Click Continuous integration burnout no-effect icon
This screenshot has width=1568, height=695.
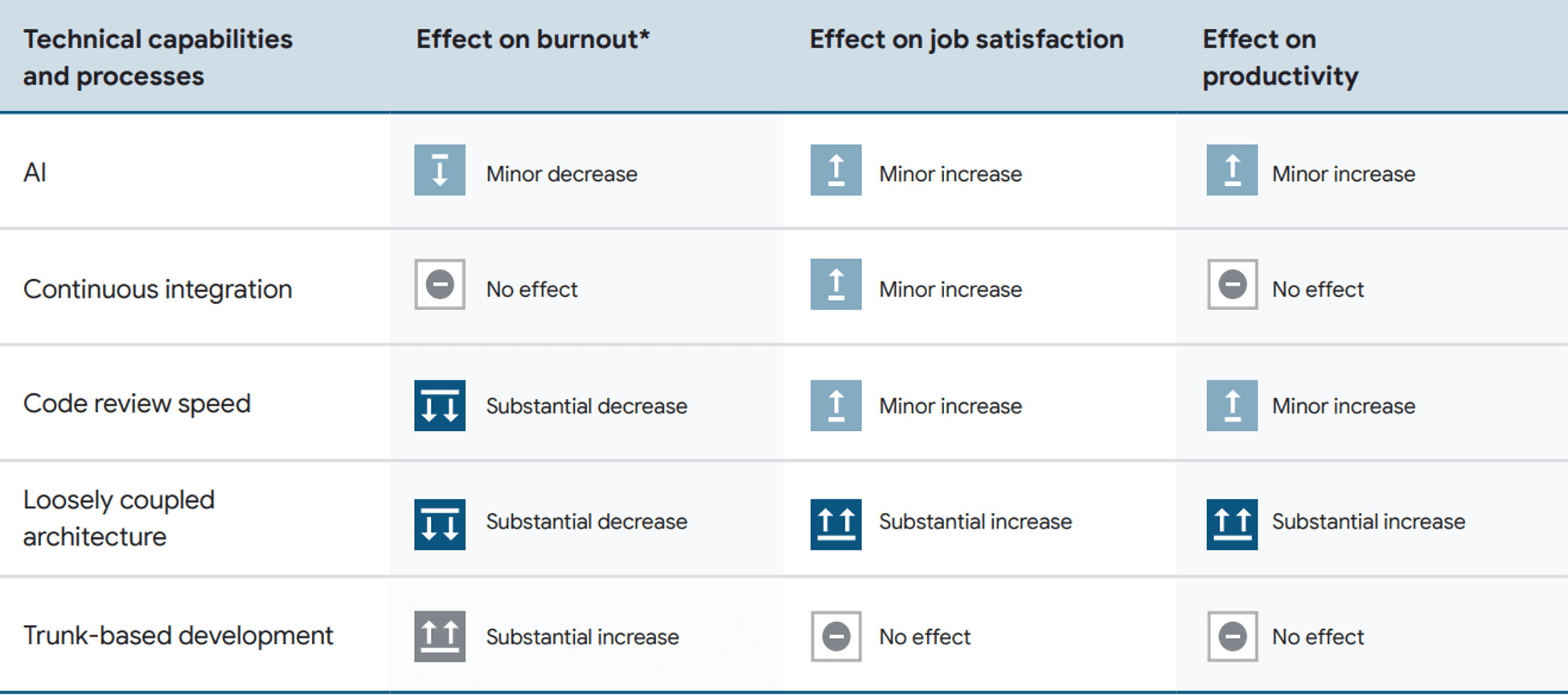(440, 284)
